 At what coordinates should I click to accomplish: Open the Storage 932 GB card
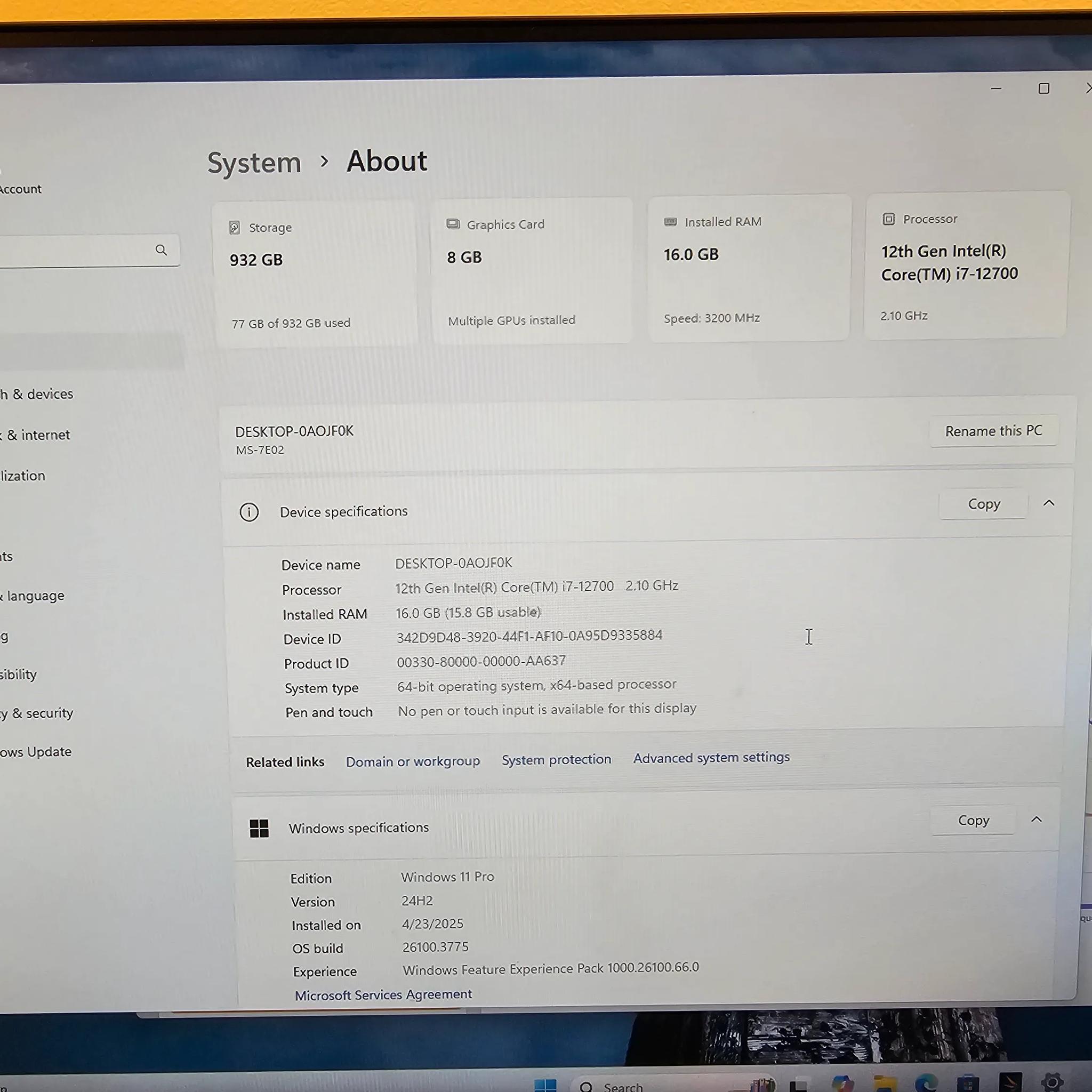point(316,274)
